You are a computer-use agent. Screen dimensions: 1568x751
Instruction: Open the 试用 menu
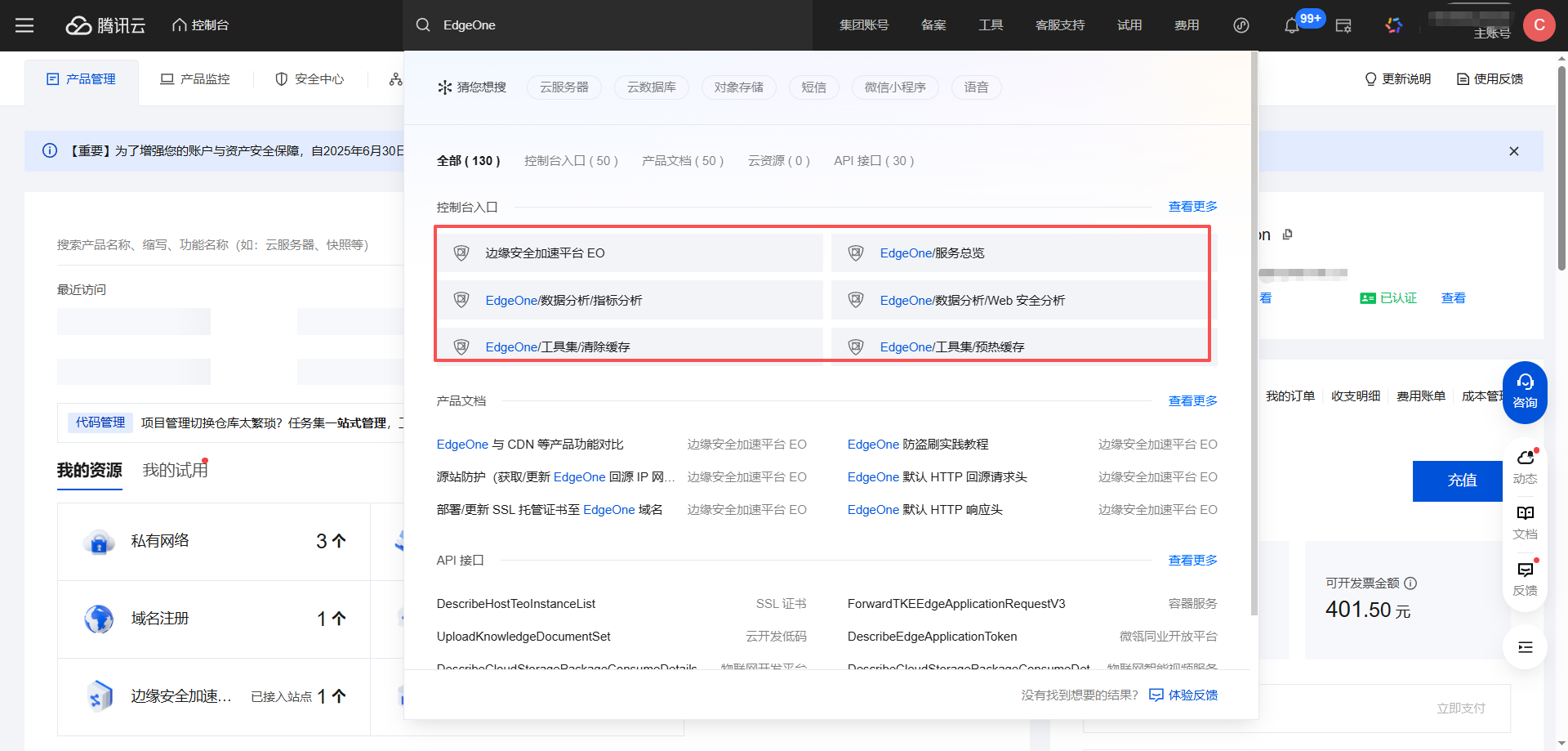(1129, 25)
